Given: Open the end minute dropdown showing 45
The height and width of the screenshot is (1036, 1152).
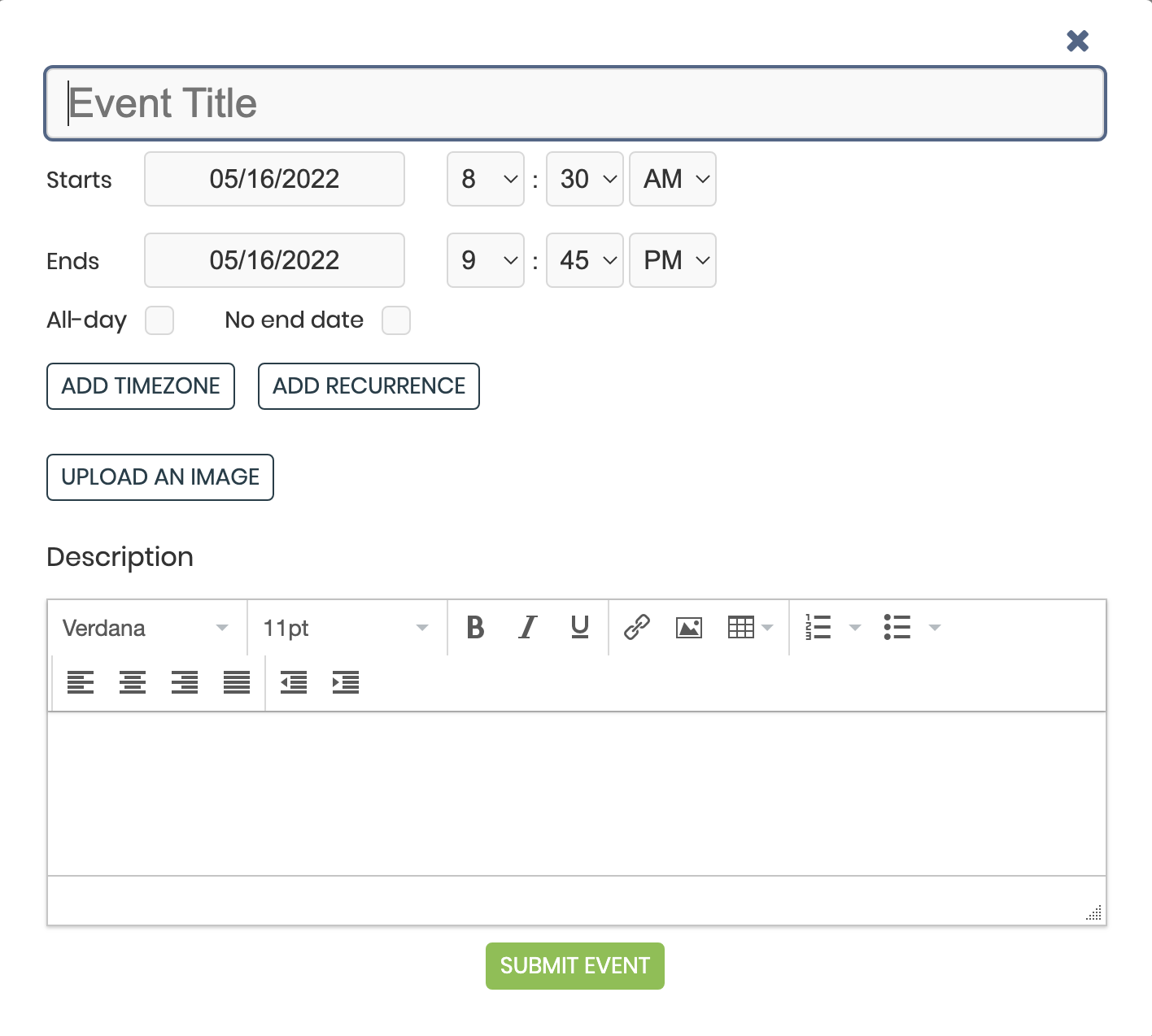Looking at the screenshot, I should (x=585, y=260).
